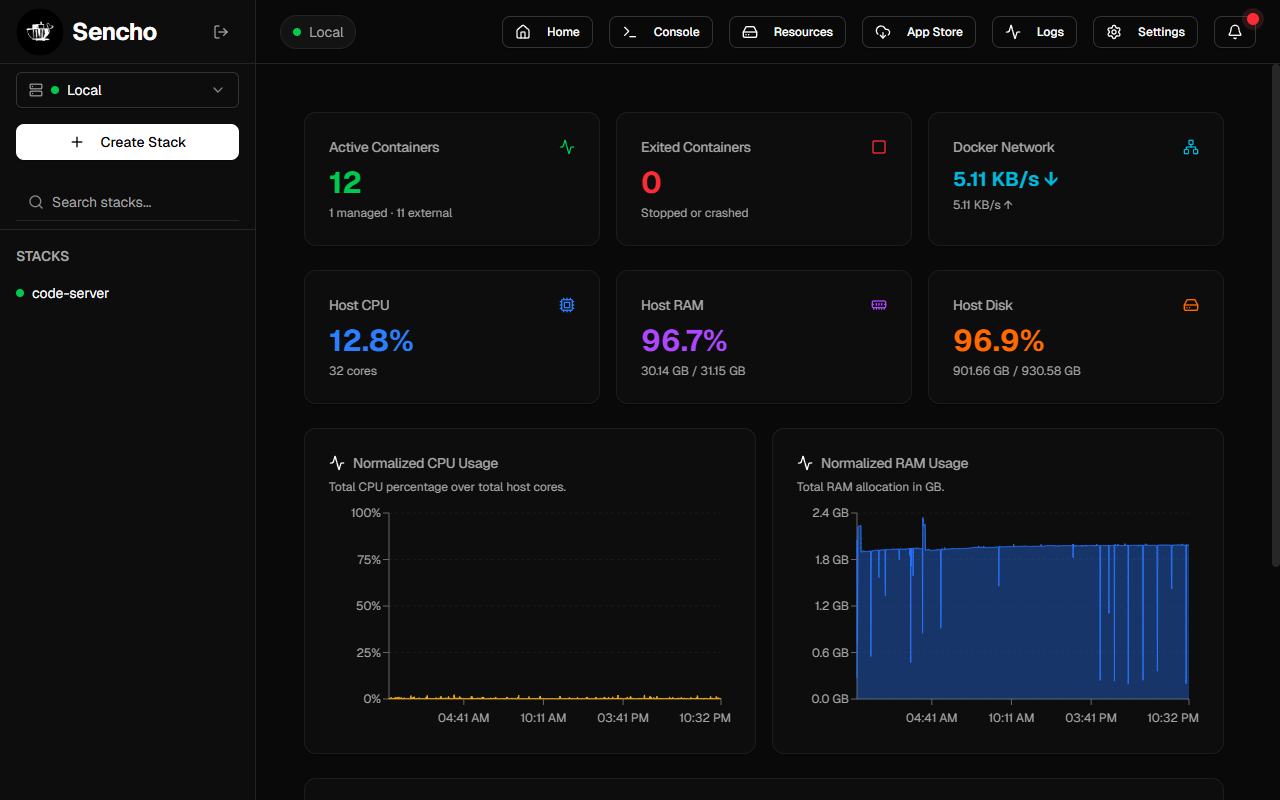Click the Local status pill in header
Viewport: 1280px width, 800px height.
pos(318,32)
